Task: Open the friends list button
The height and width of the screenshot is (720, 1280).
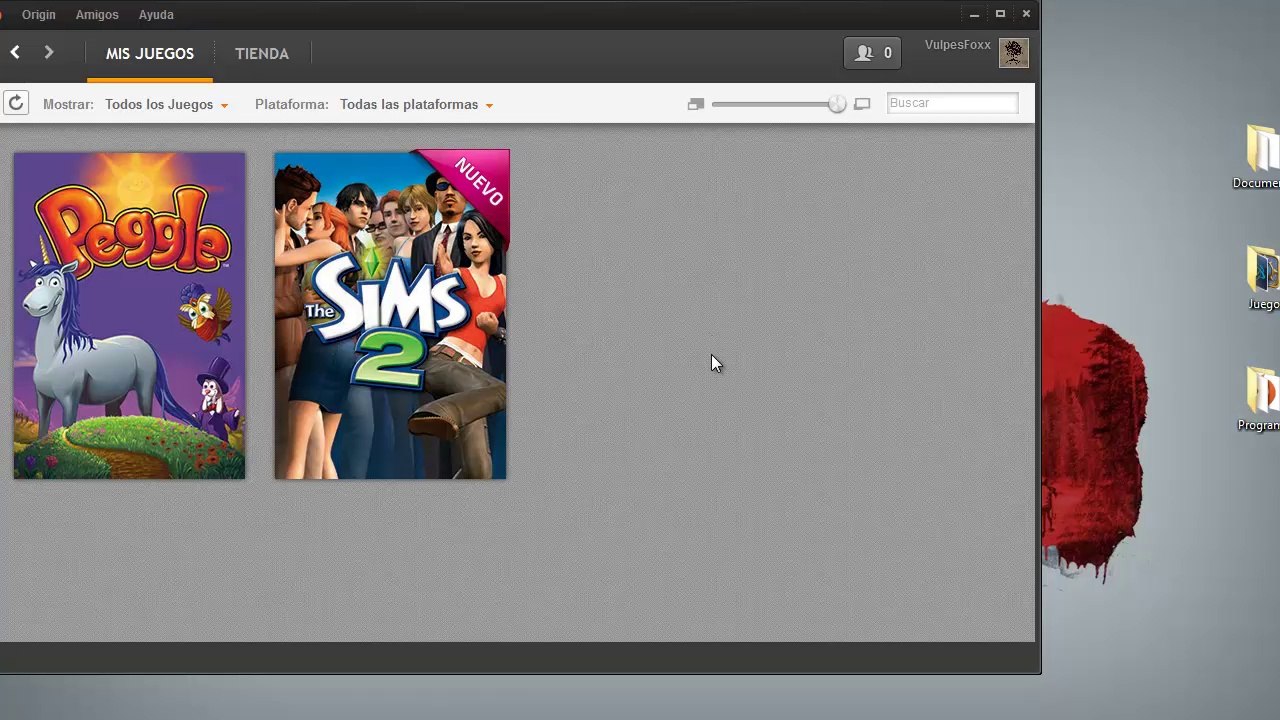Action: (x=873, y=53)
